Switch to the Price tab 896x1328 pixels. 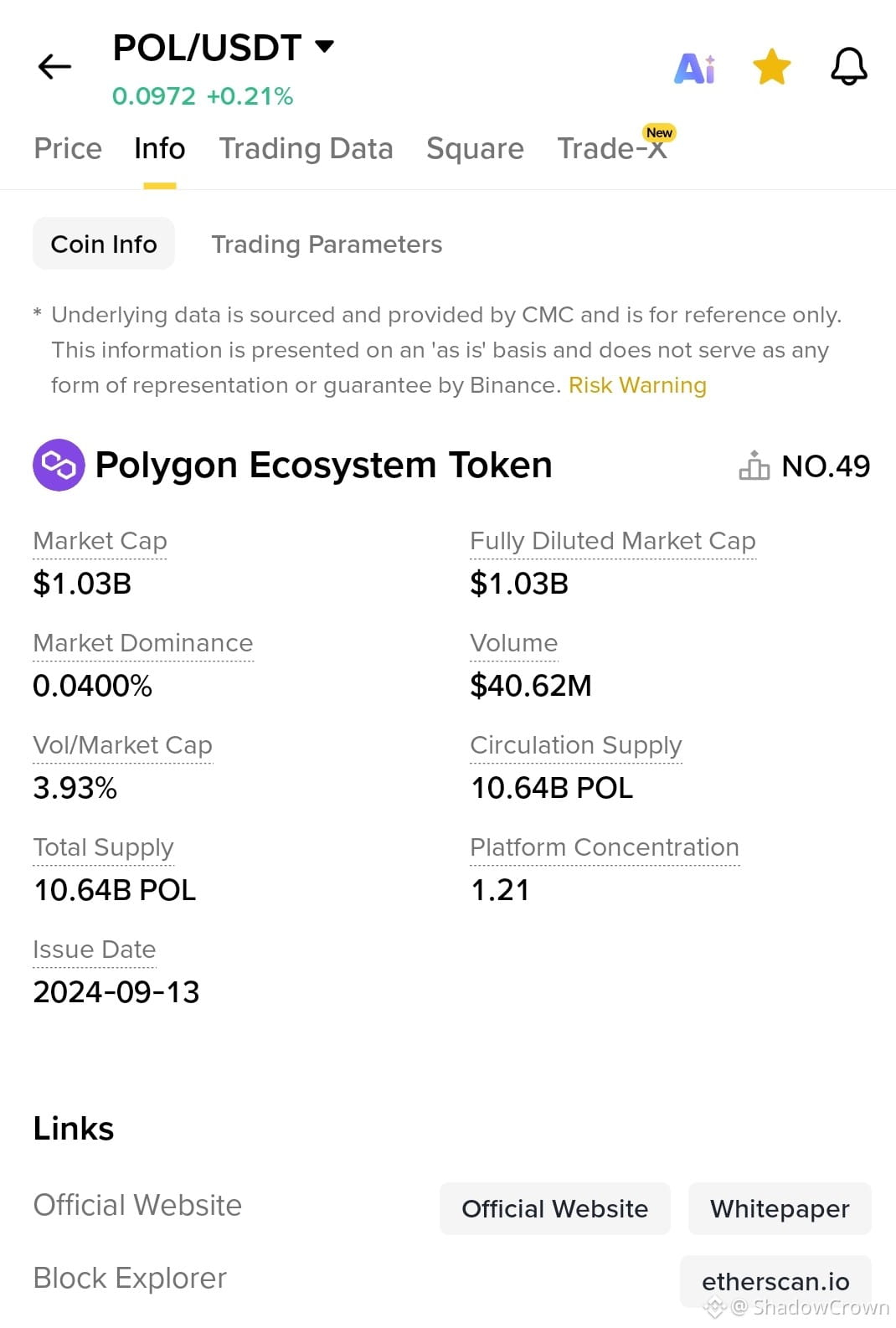68,148
